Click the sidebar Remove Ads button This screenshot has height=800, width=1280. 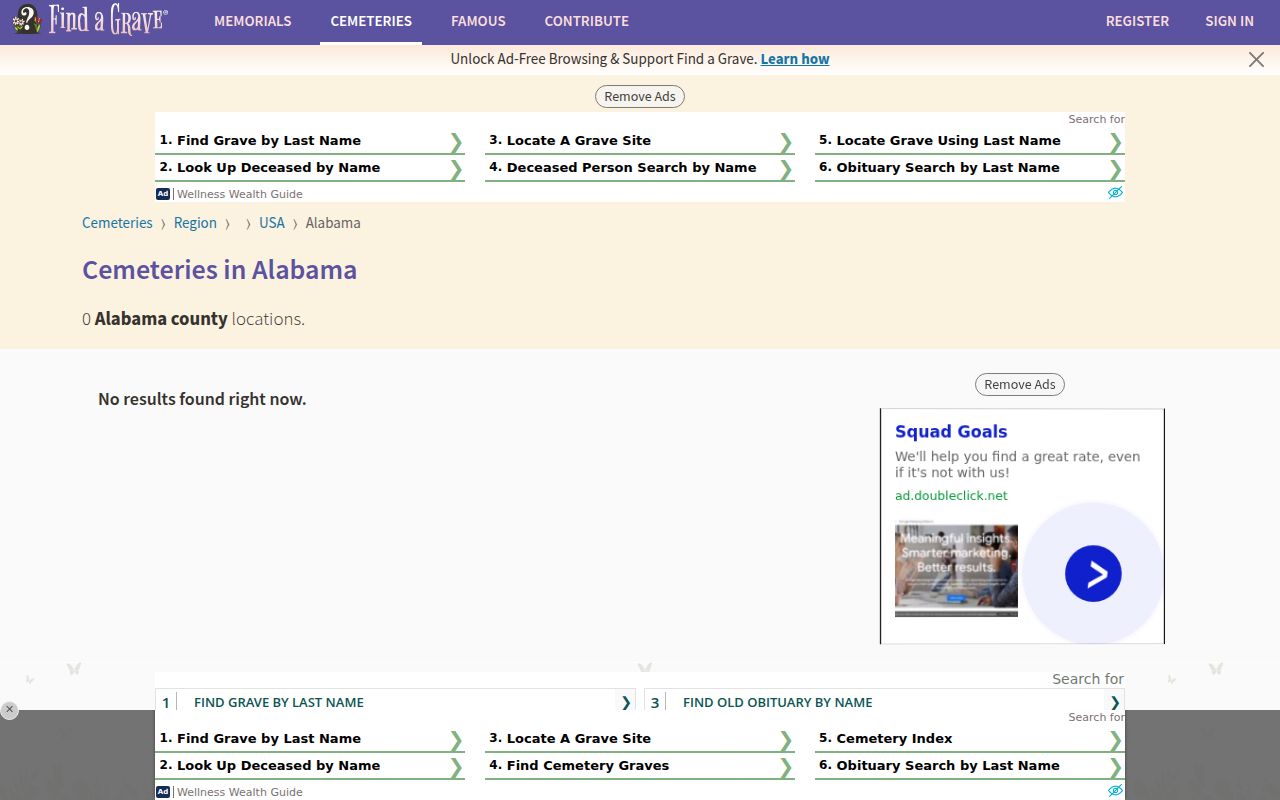tap(1020, 385)
